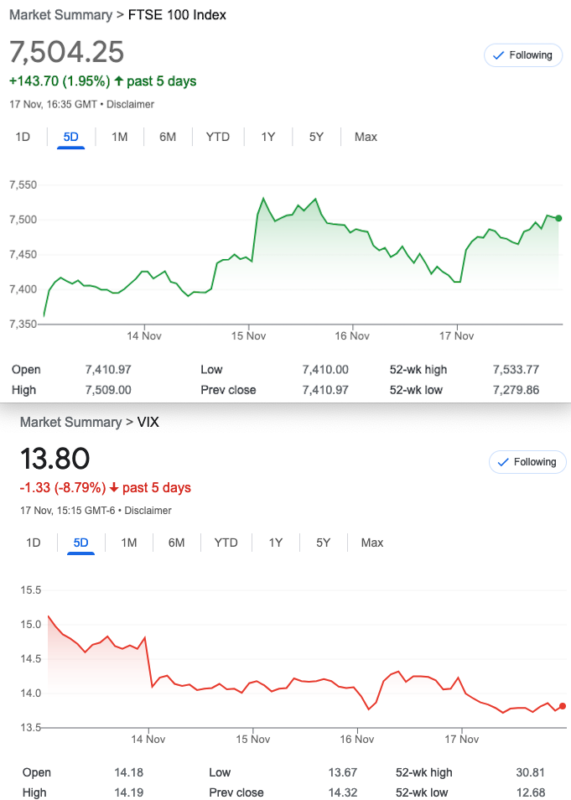Viewport: 571px width, 800px height.
Task: Click the 16 Nov label on VIX chart axis
Action: coord(357,739)
